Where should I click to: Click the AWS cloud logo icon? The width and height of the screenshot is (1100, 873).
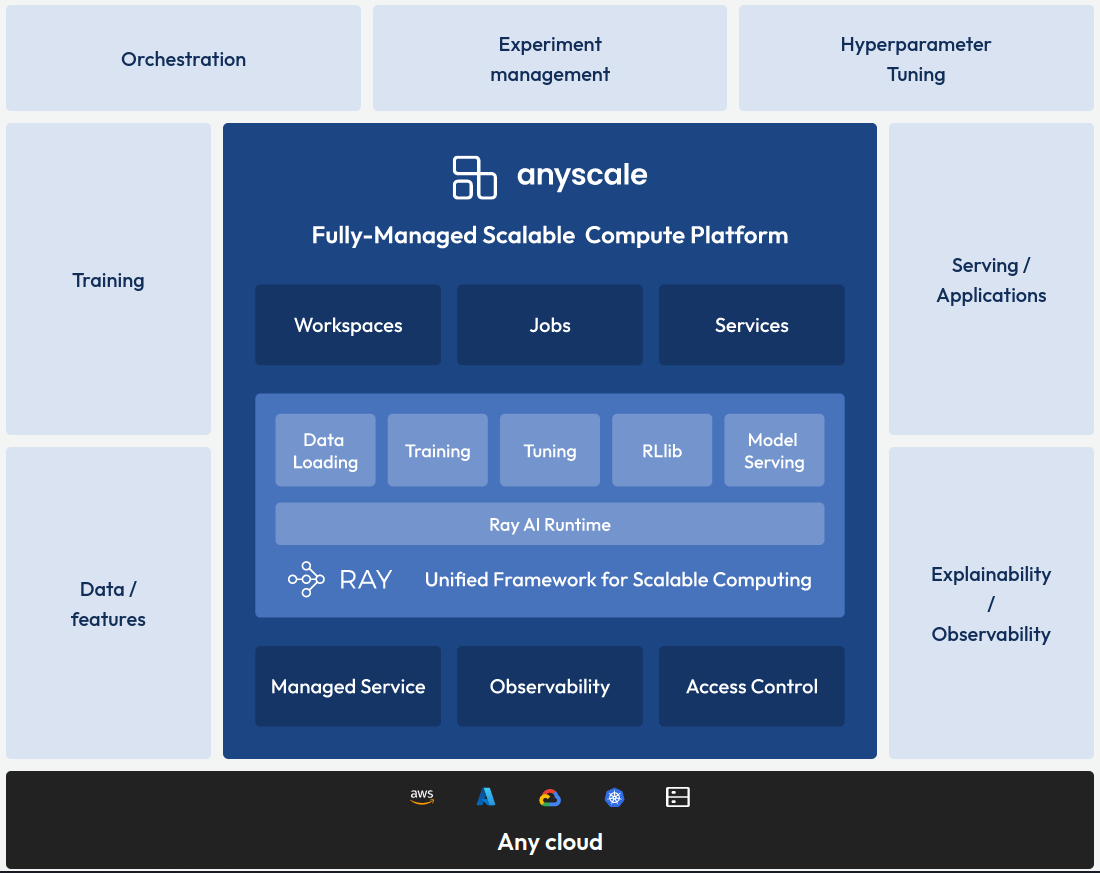pos(422,797)
